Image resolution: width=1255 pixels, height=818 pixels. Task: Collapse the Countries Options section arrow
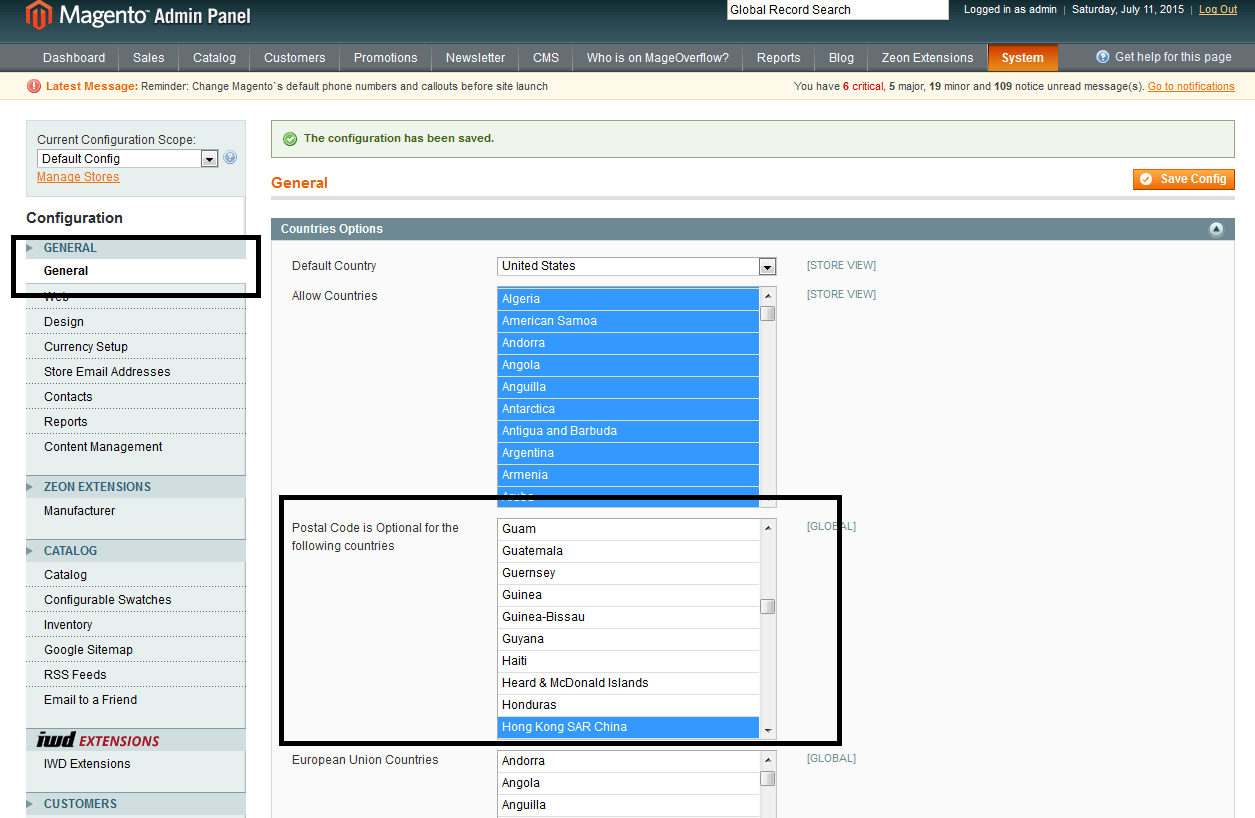point(1216,229)
